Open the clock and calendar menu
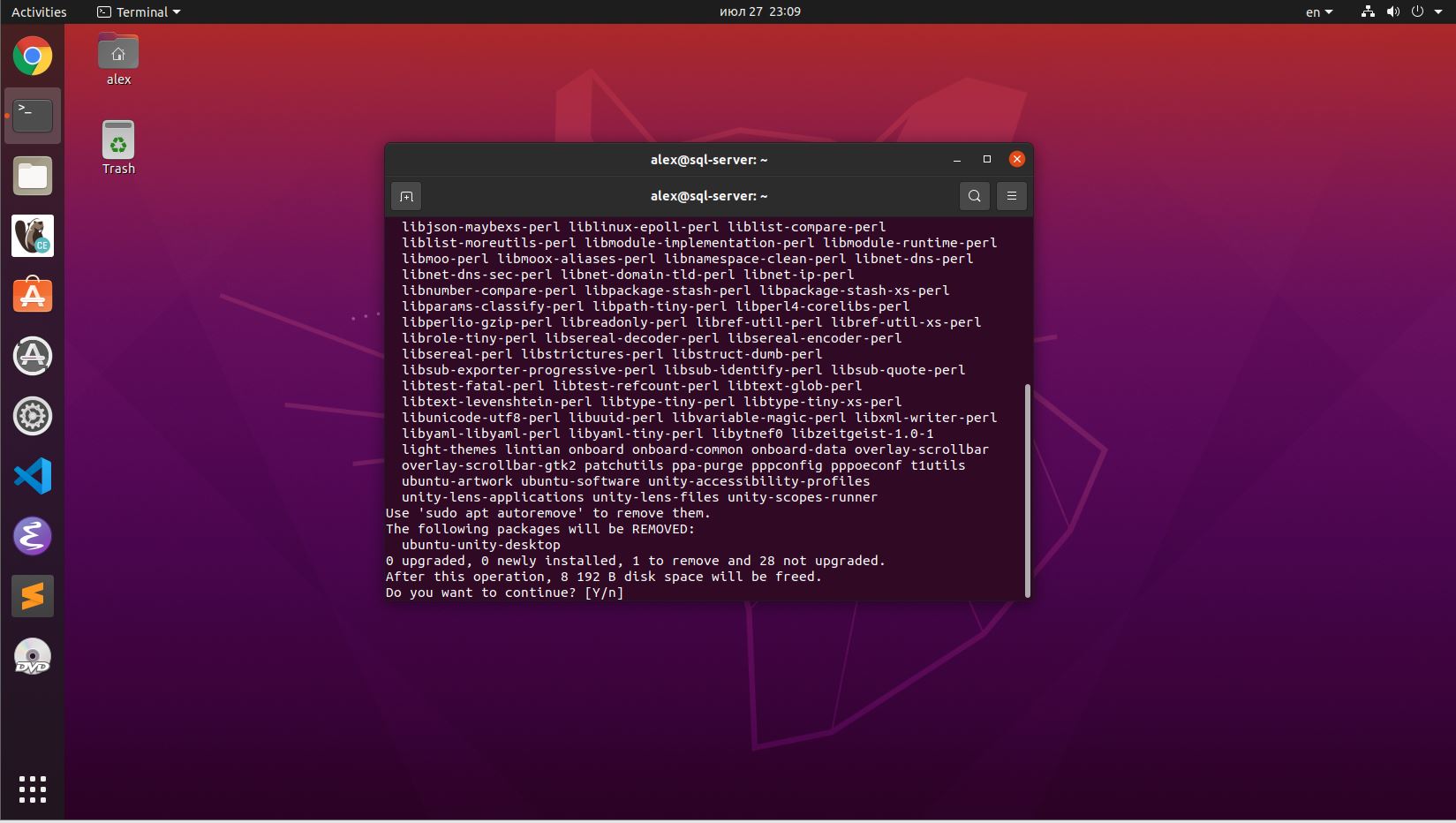The width and height of the screenshot is (1456, 823). (x=760, y=11)
